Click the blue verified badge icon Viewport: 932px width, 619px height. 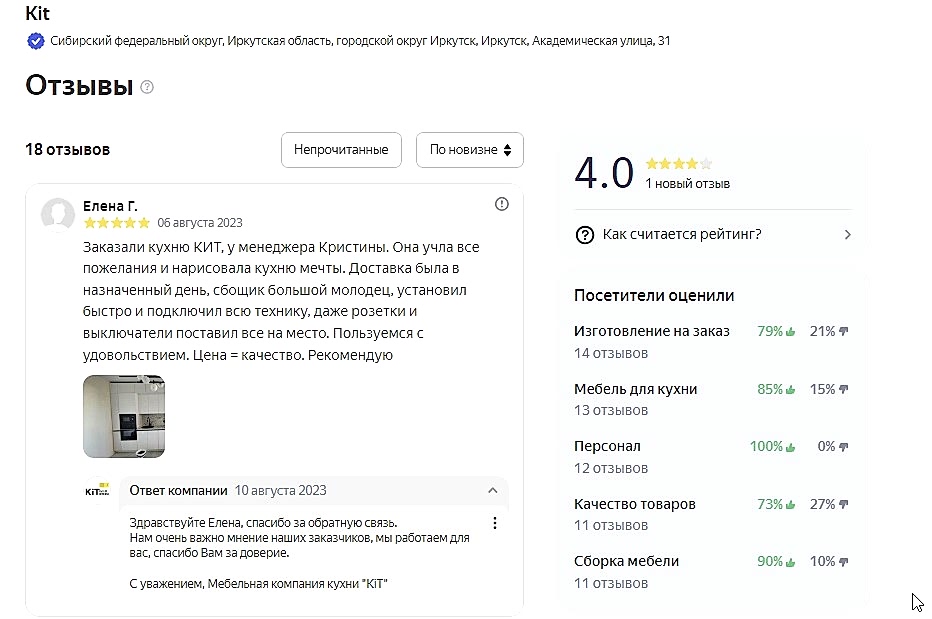coord(36,41)
